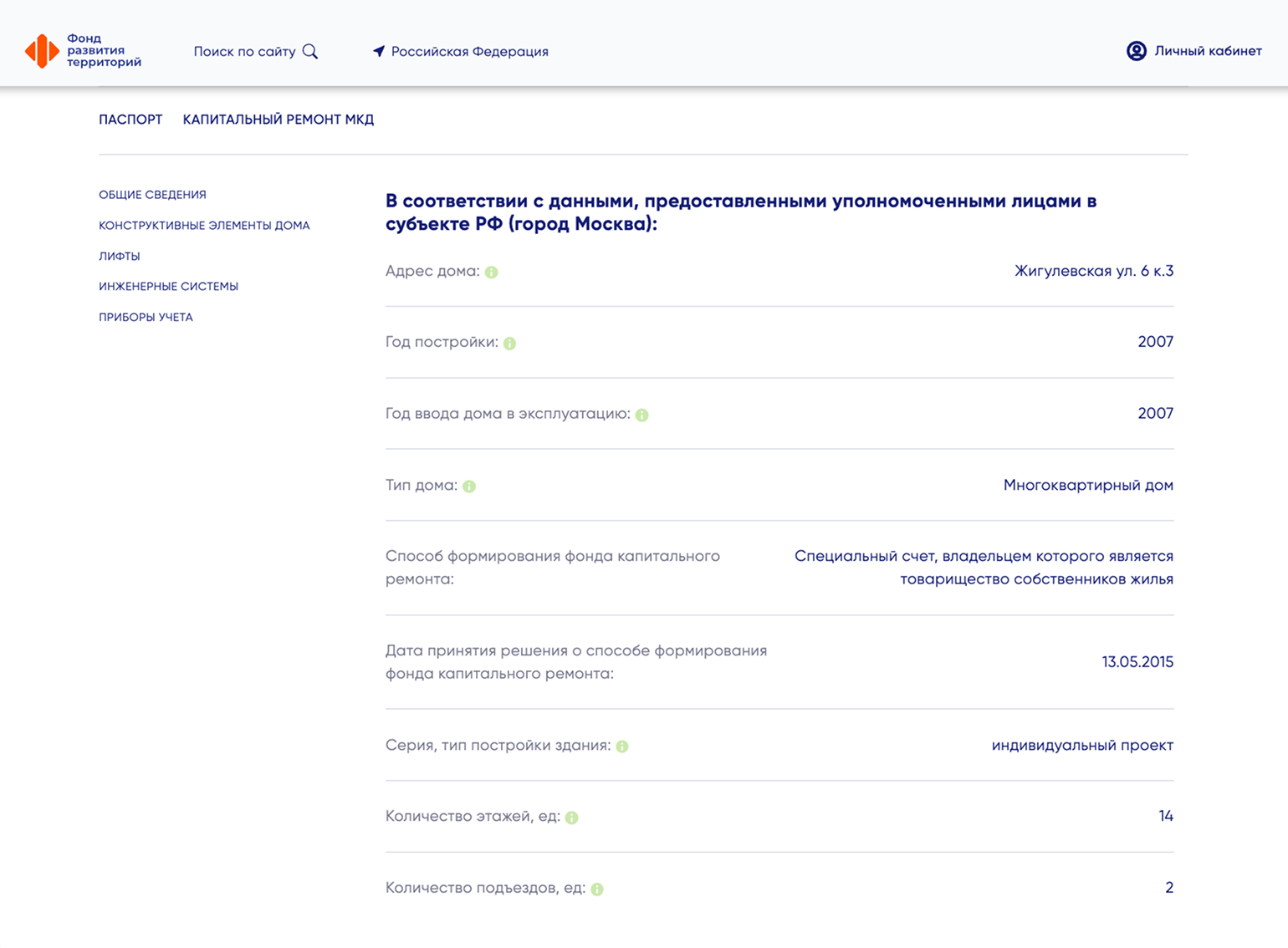Open the profile icon near Личный кабинет

(x=1136, y=51)
